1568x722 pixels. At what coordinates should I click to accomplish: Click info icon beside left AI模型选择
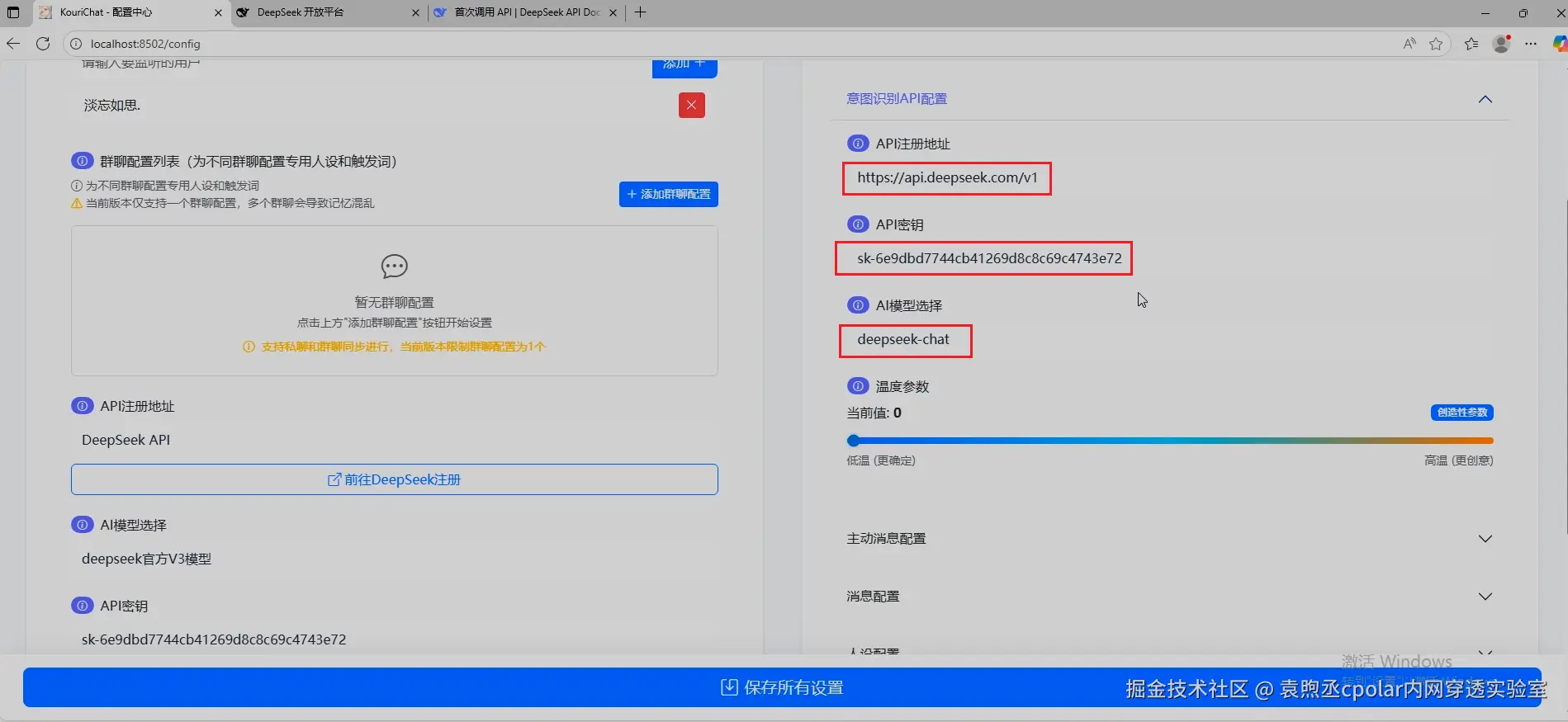82,525
